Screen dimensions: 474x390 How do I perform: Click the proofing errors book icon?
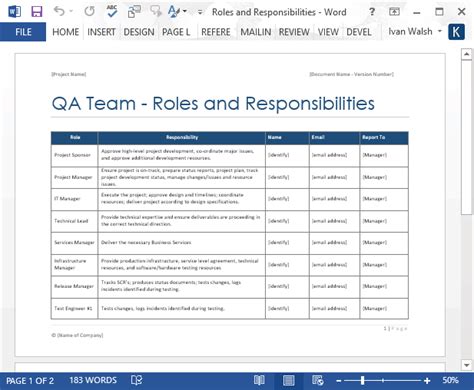(136, 380)
